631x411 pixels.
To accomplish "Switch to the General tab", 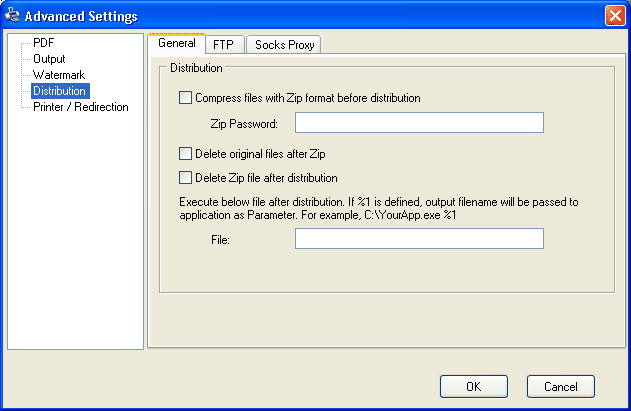I will click(177, 43).
